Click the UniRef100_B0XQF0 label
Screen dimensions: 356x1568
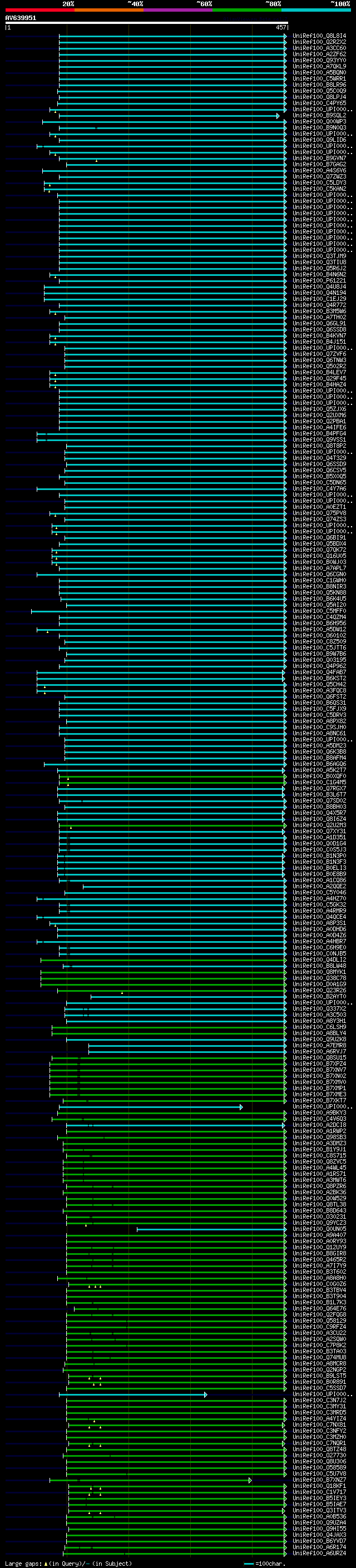click(319, 775)
